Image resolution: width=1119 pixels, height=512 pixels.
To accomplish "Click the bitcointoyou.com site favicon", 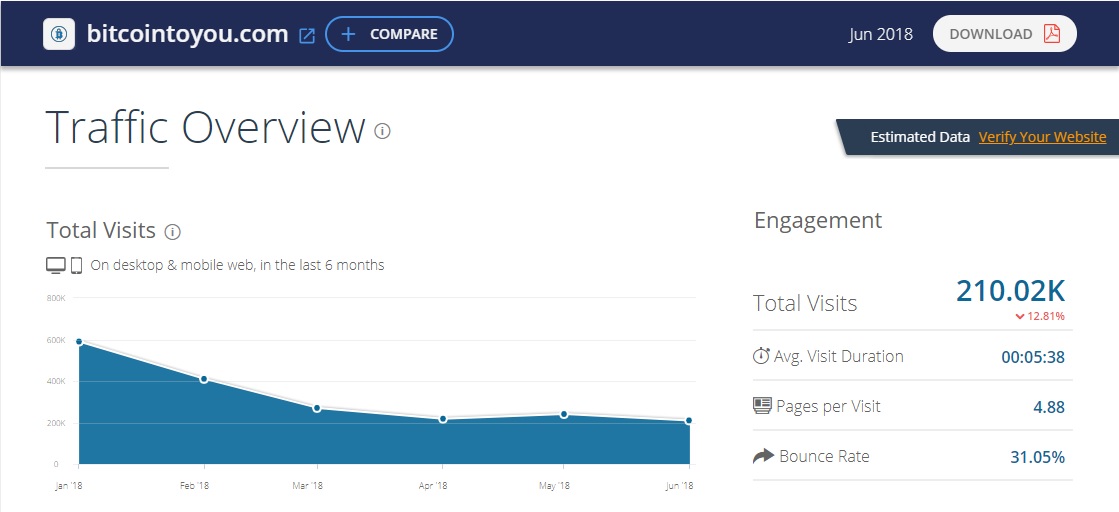I will tap(59, 34).
